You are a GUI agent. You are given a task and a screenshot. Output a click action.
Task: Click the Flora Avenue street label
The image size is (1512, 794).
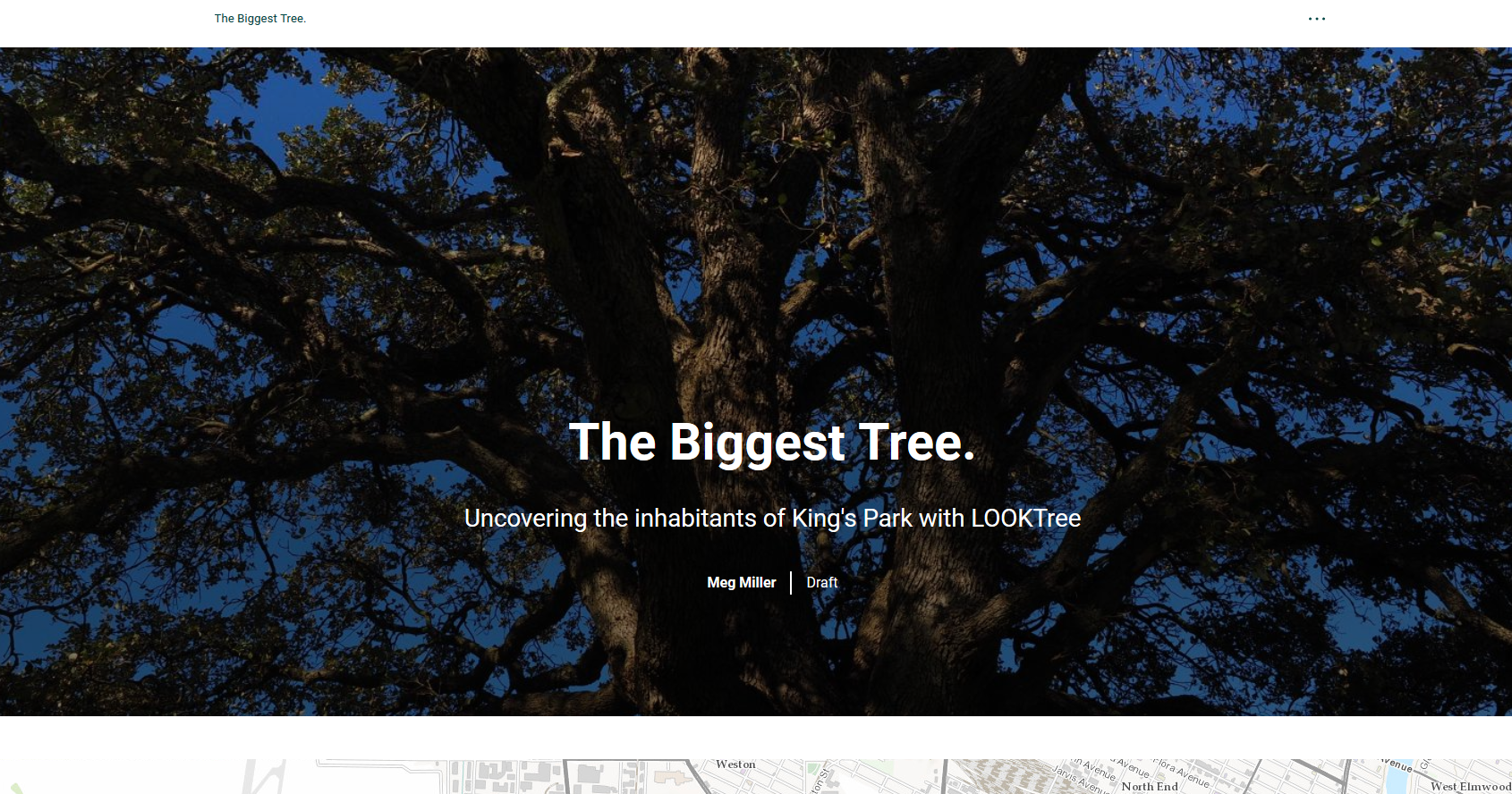tap(1180, 773)
